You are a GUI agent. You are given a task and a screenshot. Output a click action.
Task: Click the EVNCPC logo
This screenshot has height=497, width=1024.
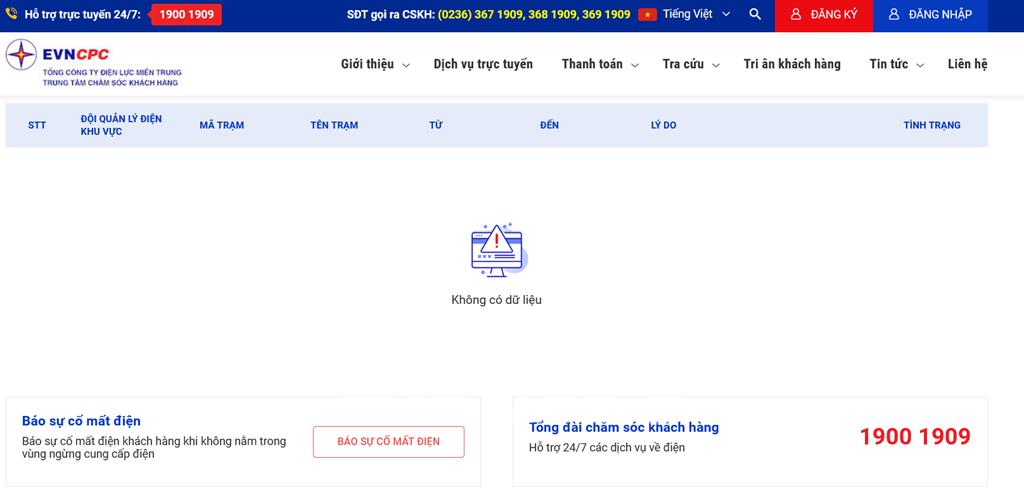pos(92,64)
